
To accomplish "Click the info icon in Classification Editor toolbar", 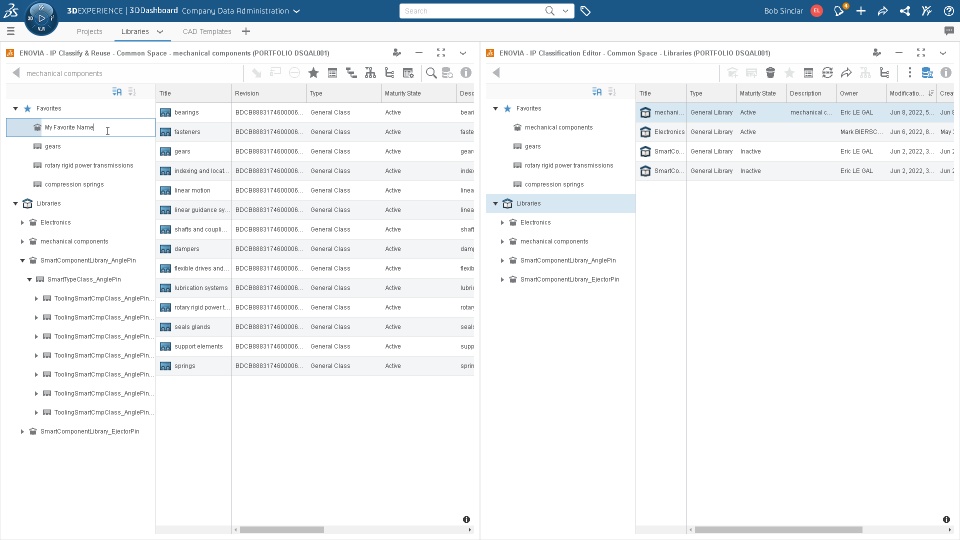I will coord(946,73).
